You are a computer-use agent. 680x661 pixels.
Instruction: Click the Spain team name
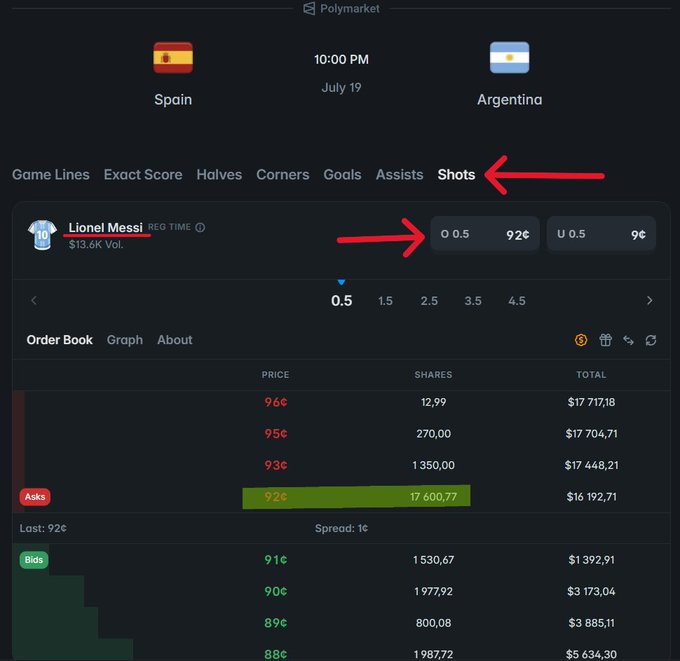173,100
